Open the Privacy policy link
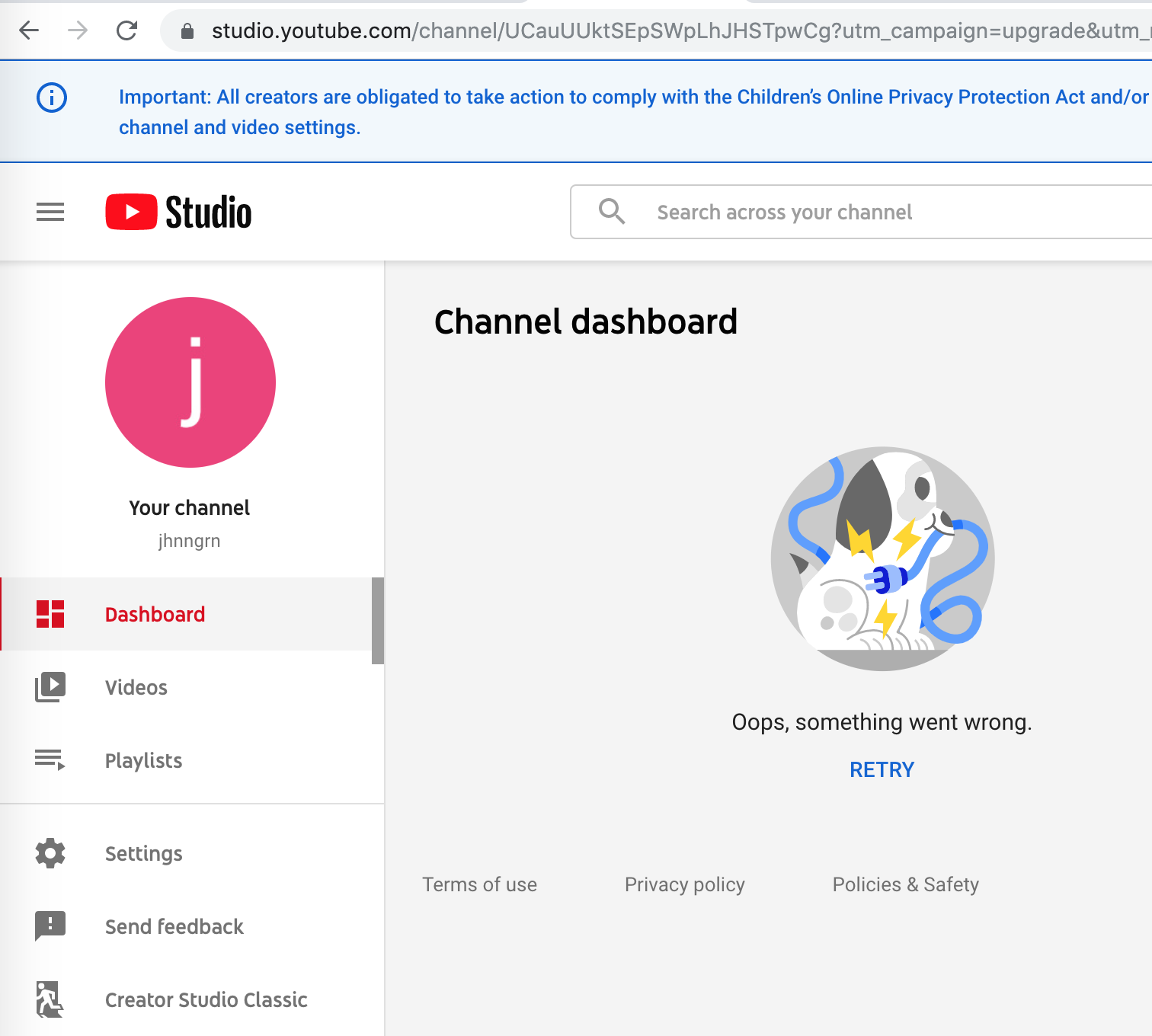Screen dimensions: 1152x1036 pyautogui.click(x=685, y=884)
